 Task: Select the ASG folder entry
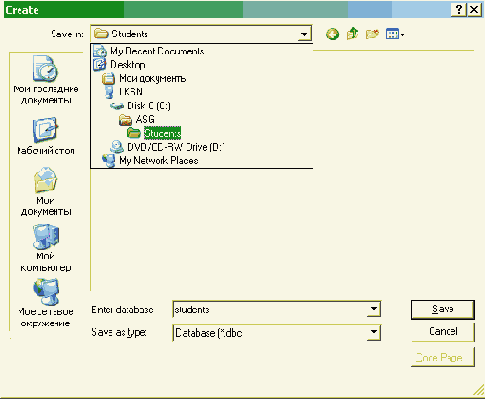click(x=137, y=119)
